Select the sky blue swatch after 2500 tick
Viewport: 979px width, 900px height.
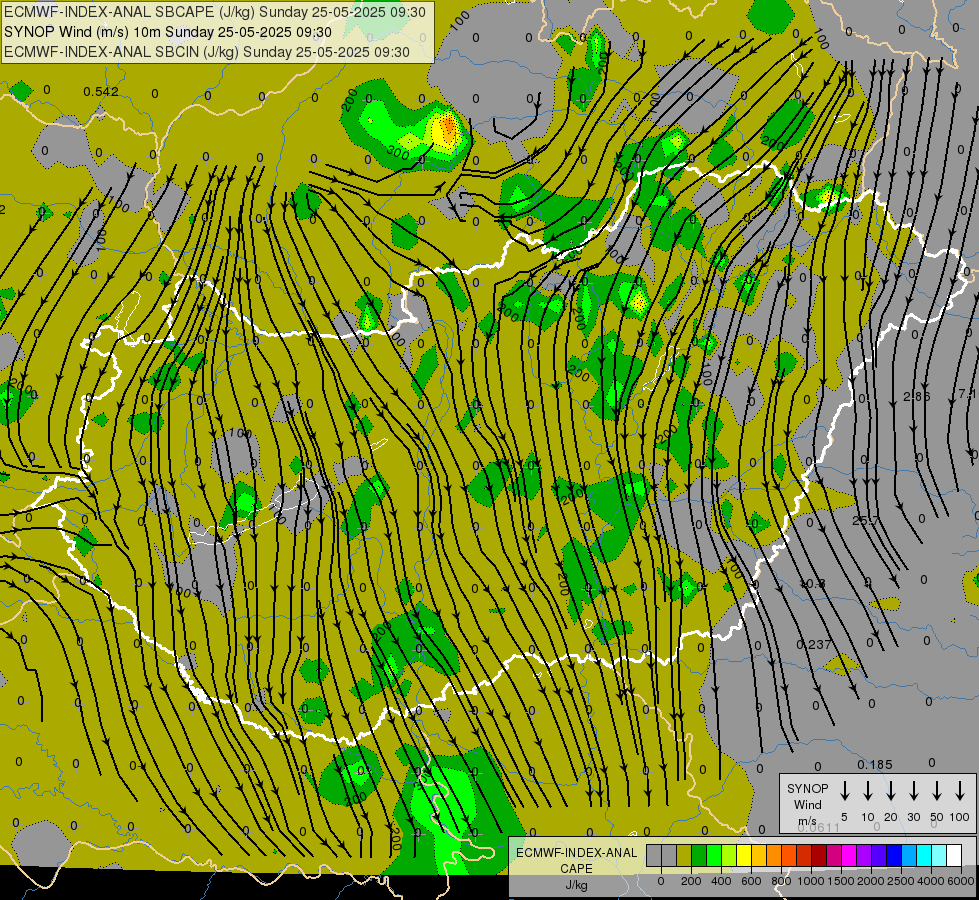908,856
